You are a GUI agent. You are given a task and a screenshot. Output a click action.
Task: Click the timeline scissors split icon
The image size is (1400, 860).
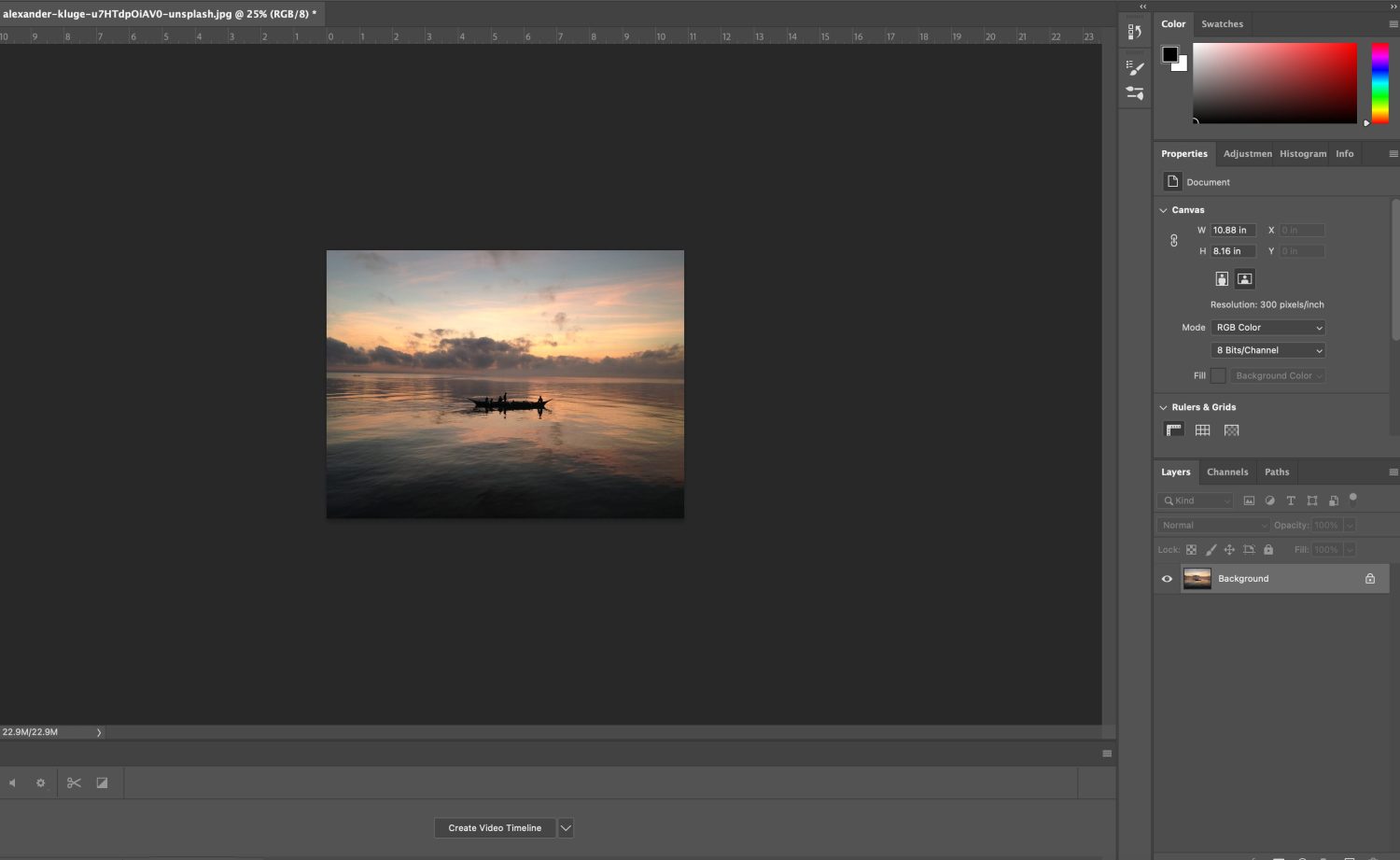tap(74, 782)
